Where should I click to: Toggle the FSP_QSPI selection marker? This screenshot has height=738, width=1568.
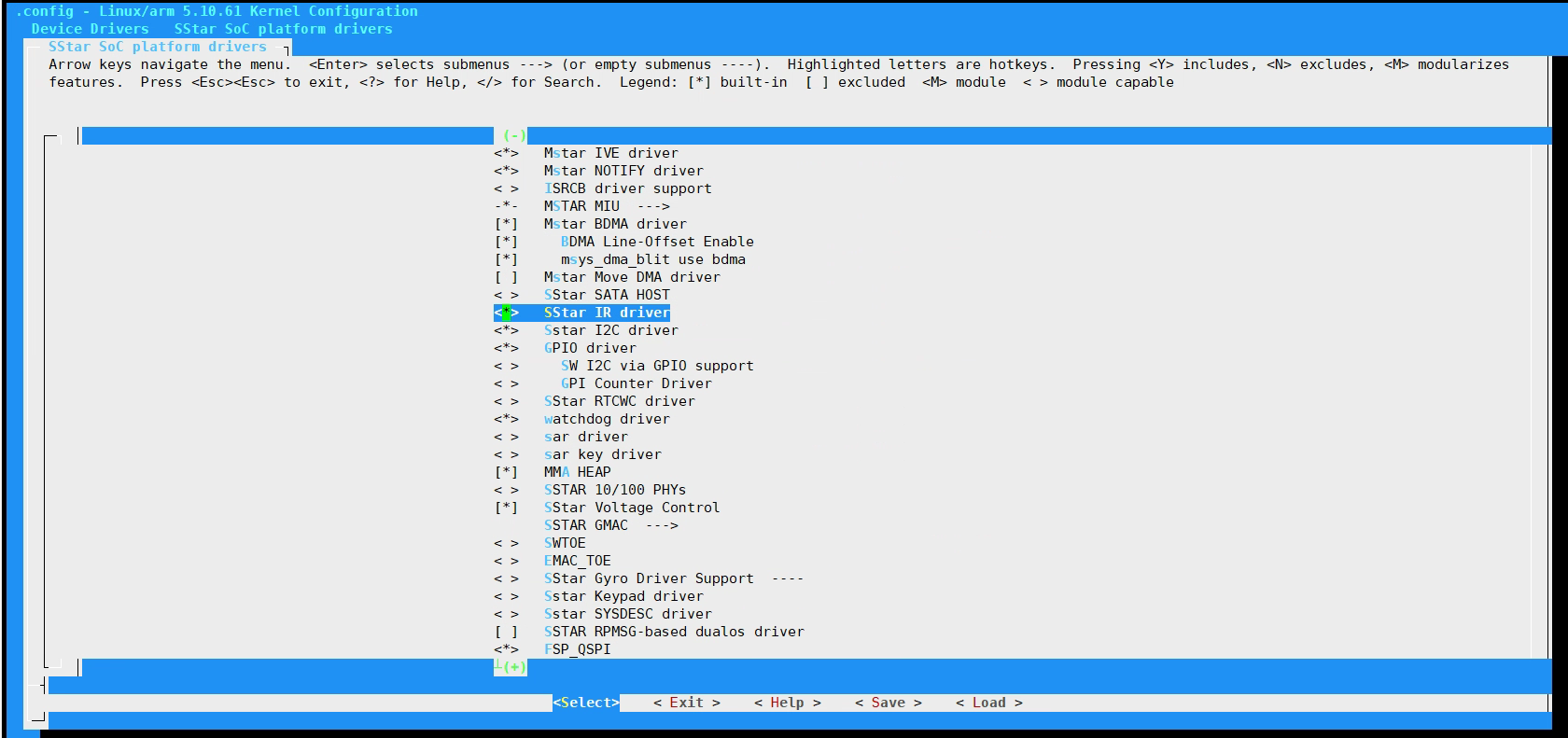pos(506,649)
